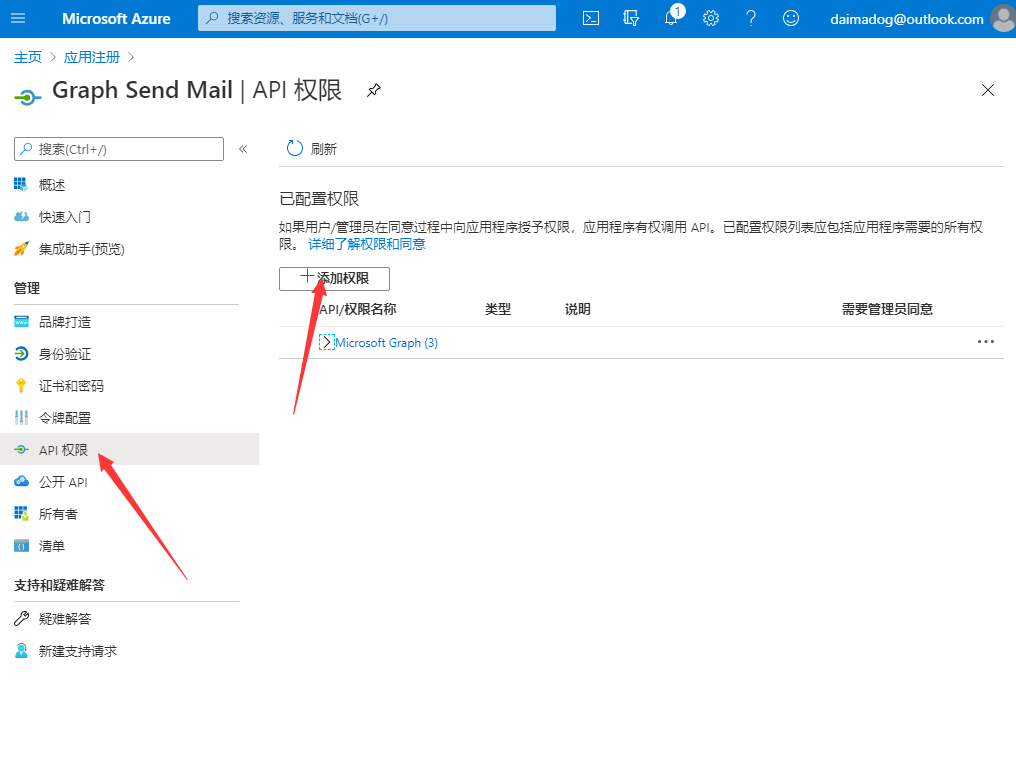Click the 快速入门 quickstart cloud icon

[x=21, y=217]
